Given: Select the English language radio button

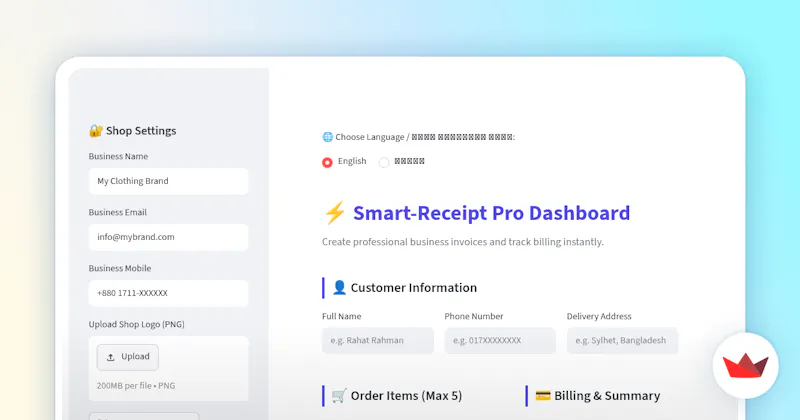Looking at the screenshot, I should 327,162.
